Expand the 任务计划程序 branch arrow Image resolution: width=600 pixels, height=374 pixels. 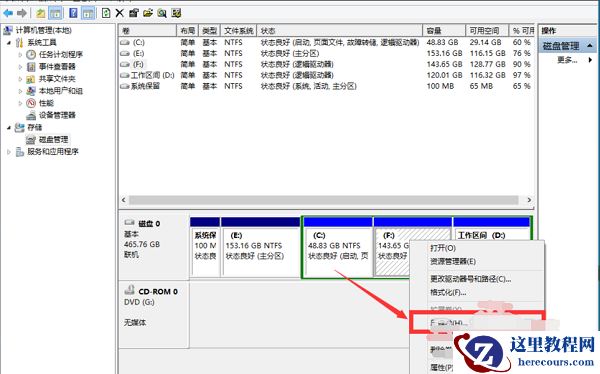coord(20,55)
